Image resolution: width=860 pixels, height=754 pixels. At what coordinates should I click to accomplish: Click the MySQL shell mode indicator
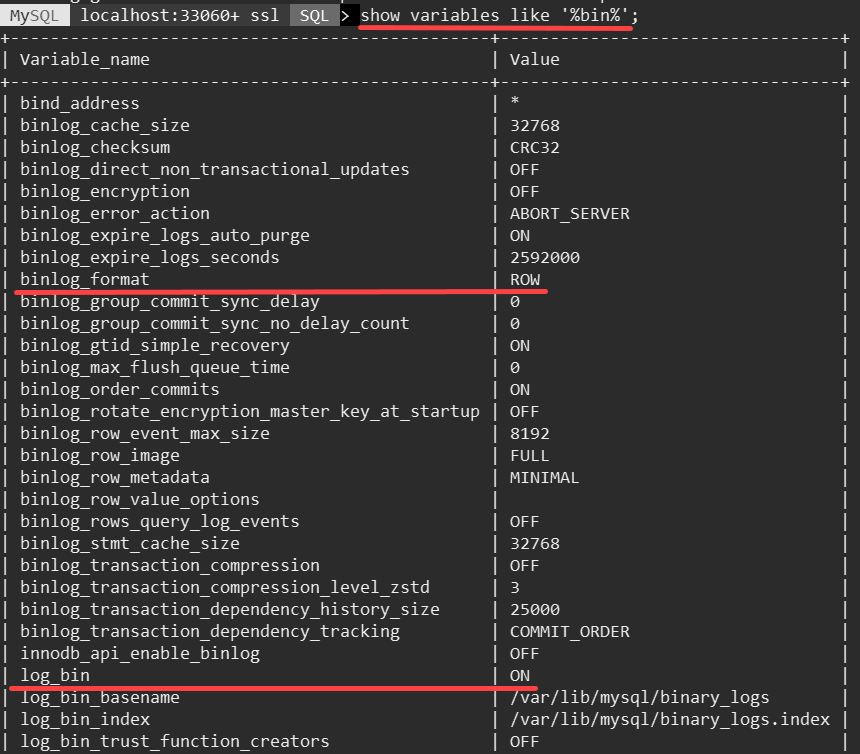(x=33, y=14)
